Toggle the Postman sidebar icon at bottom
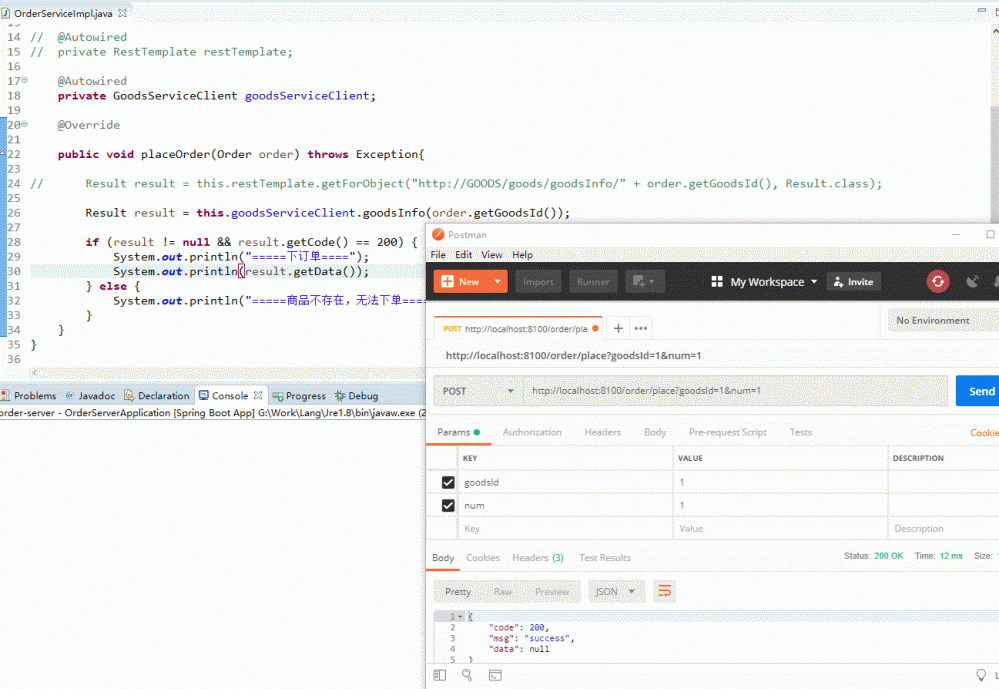 [439, 676]
